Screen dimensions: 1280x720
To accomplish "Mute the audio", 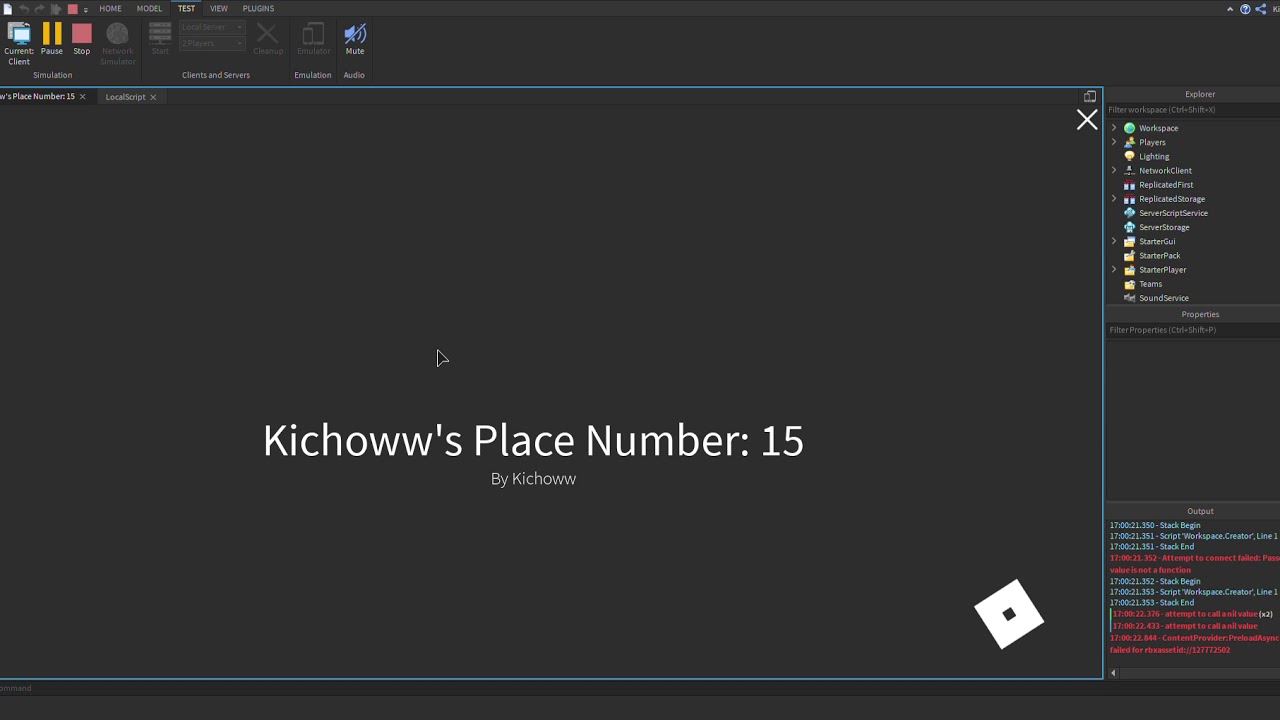I will pyautogui.click(x=355, y=40).
